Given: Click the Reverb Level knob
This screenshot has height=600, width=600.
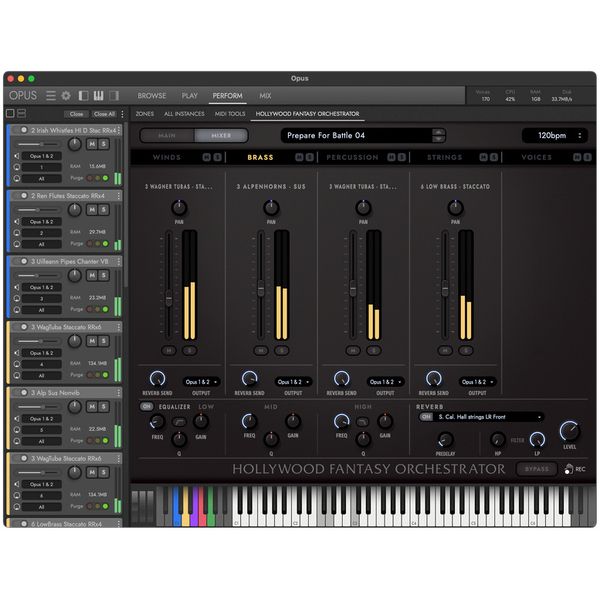Looking at the screenshot, I should click(x=569, y=431).
